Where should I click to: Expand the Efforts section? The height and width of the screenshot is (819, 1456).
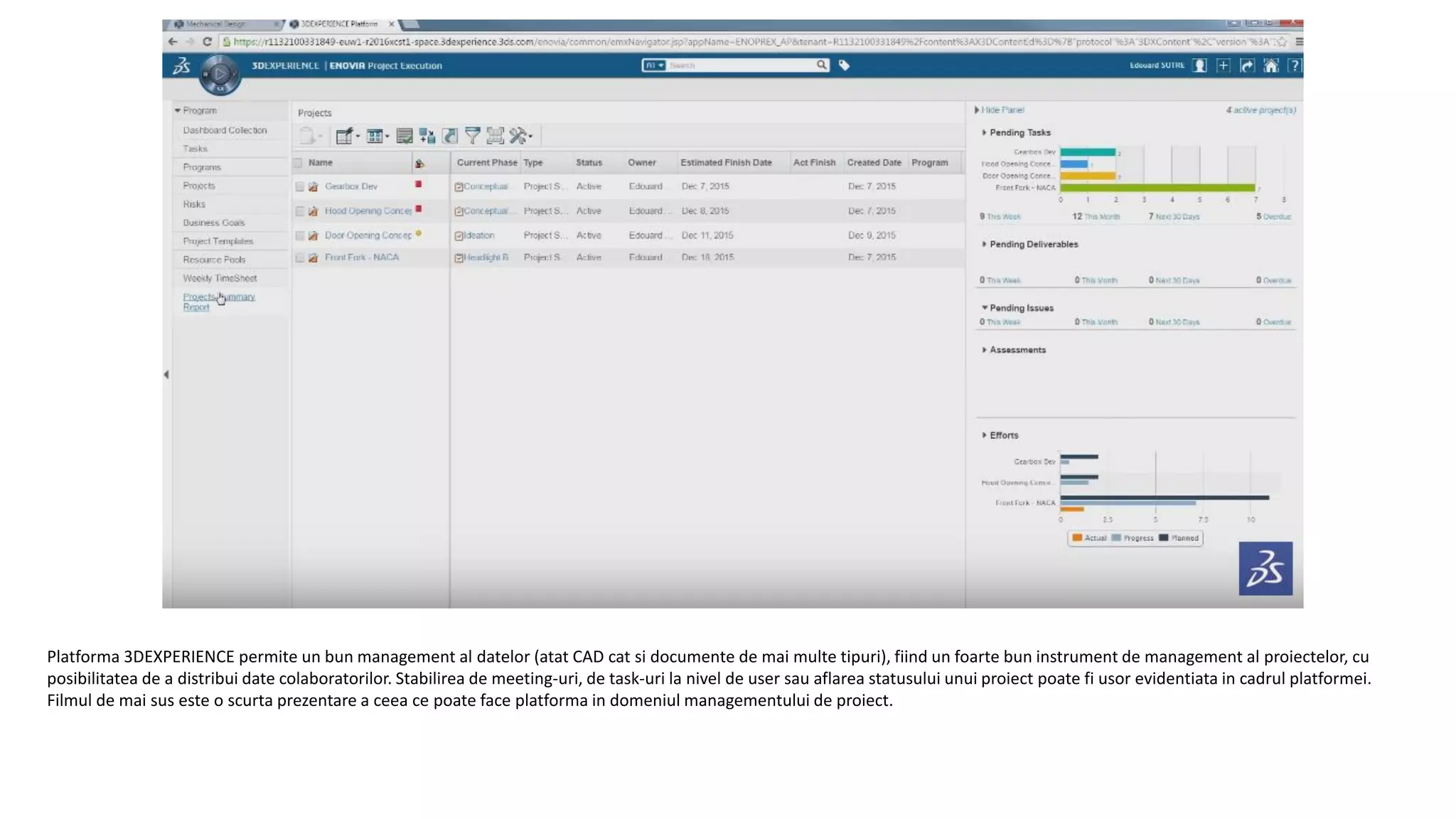point(984,435)
